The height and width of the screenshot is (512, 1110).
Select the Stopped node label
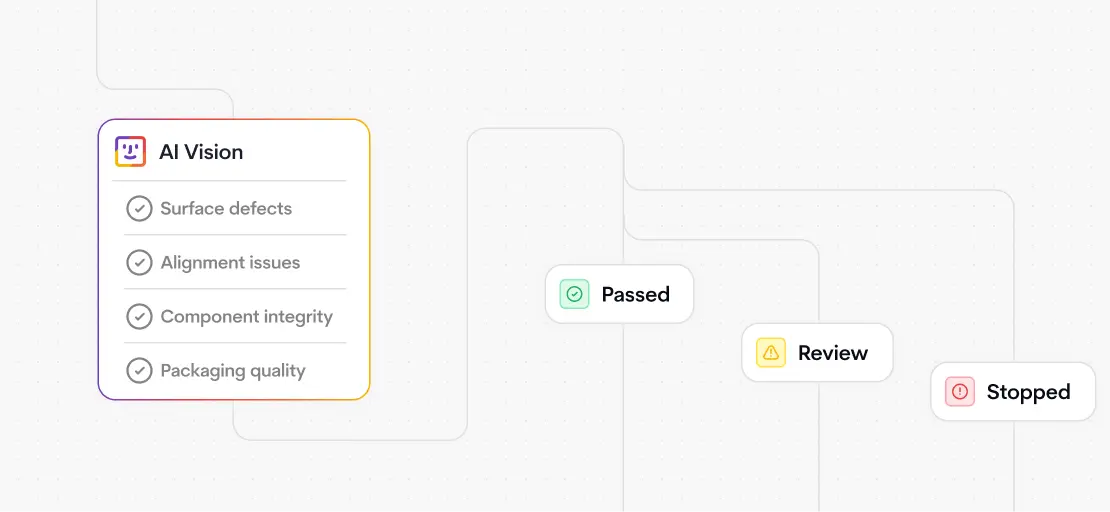tap(1028, 392)
